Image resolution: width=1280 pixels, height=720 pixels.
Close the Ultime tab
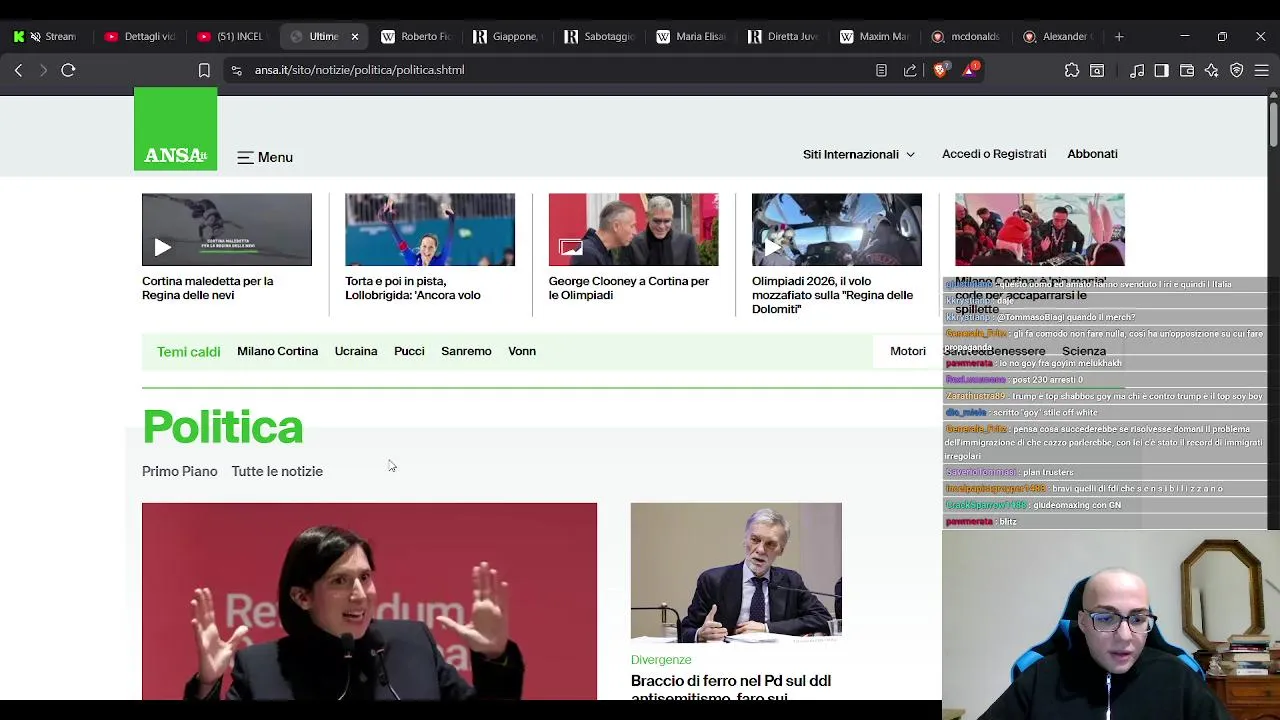click(354, 36)
